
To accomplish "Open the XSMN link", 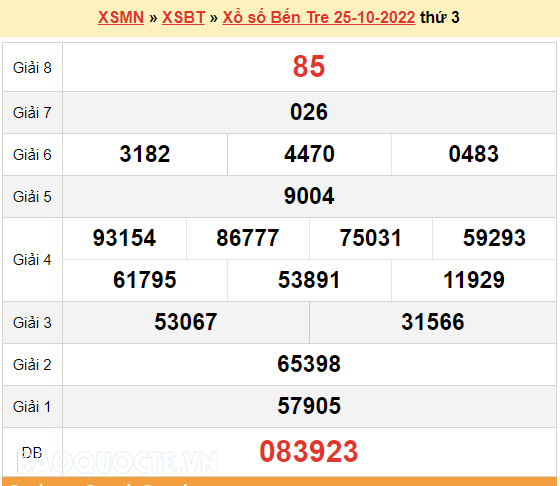I will pyautogui.click(x=121, y=17).
